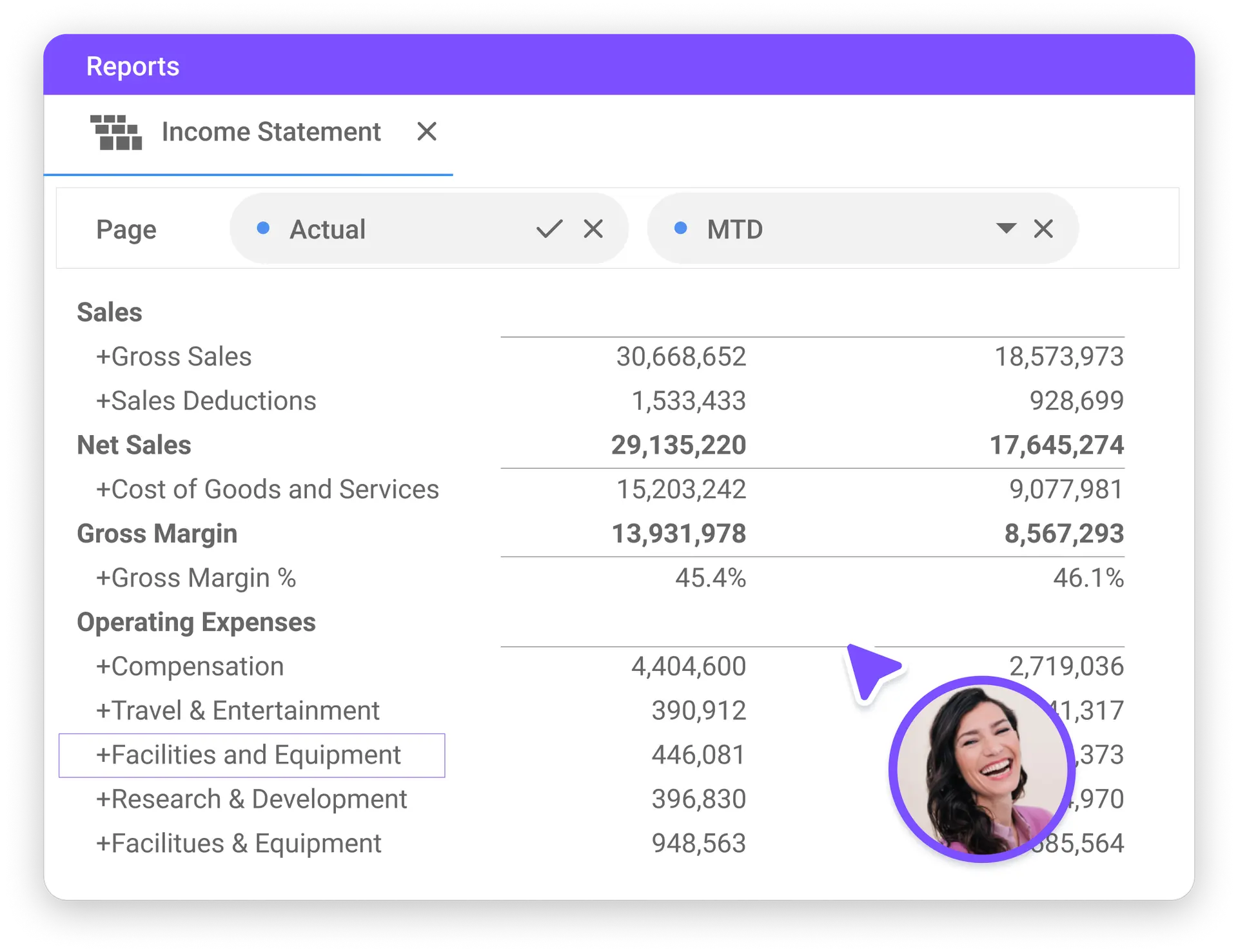Remove the Actual filter chip
1238x952 pixels.
pos(593,229)
